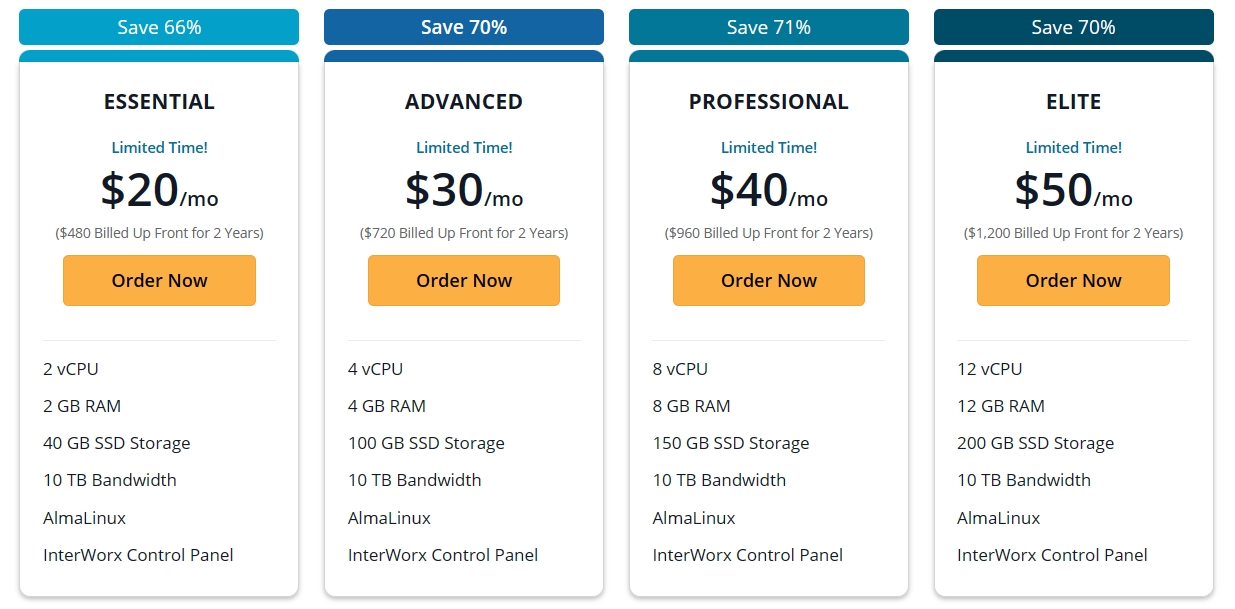
Task: Select the Save 70% banner above Advanced
Action: 464,27
